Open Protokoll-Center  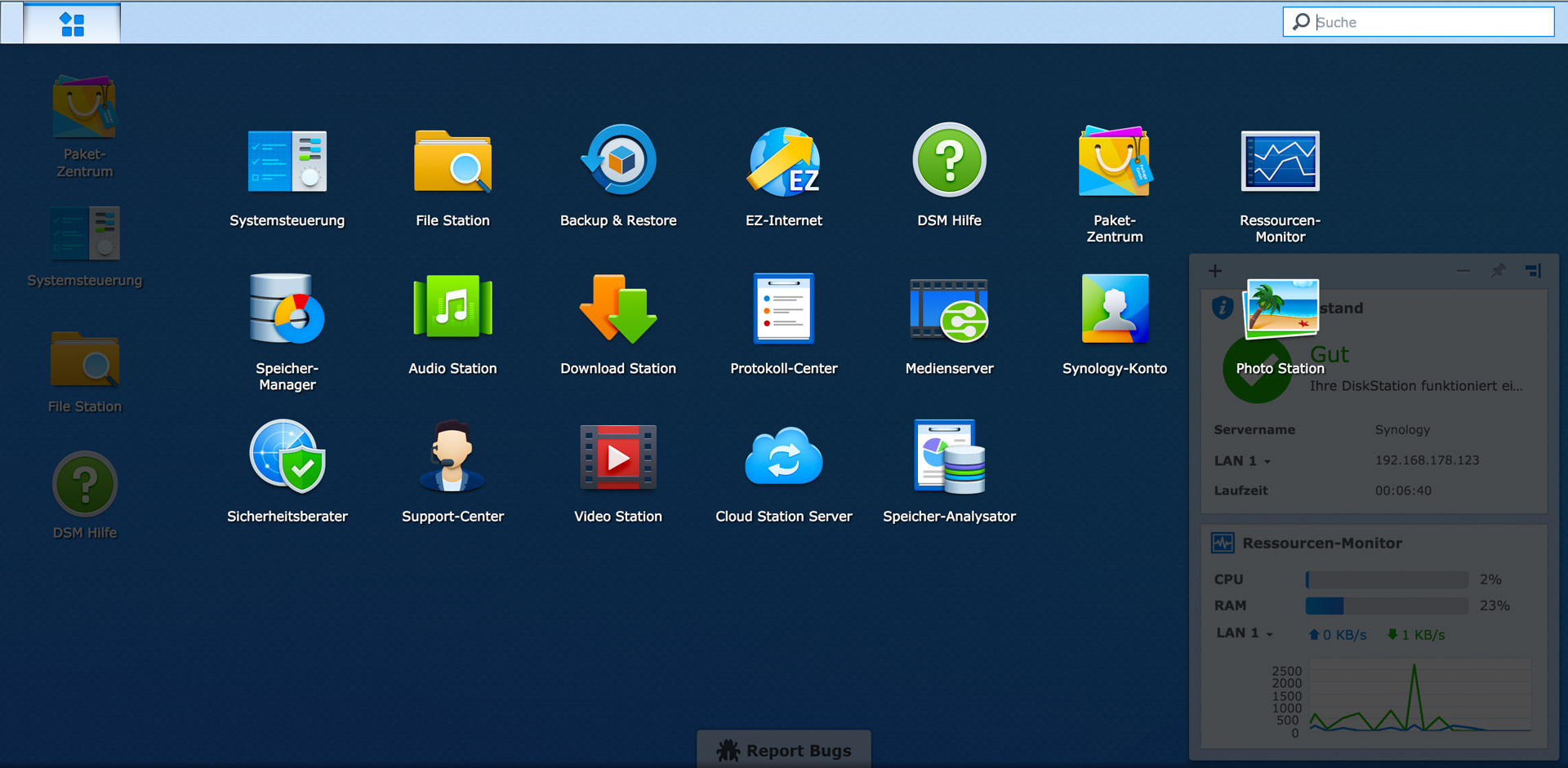pyautogui.click(x=784, y=309)
